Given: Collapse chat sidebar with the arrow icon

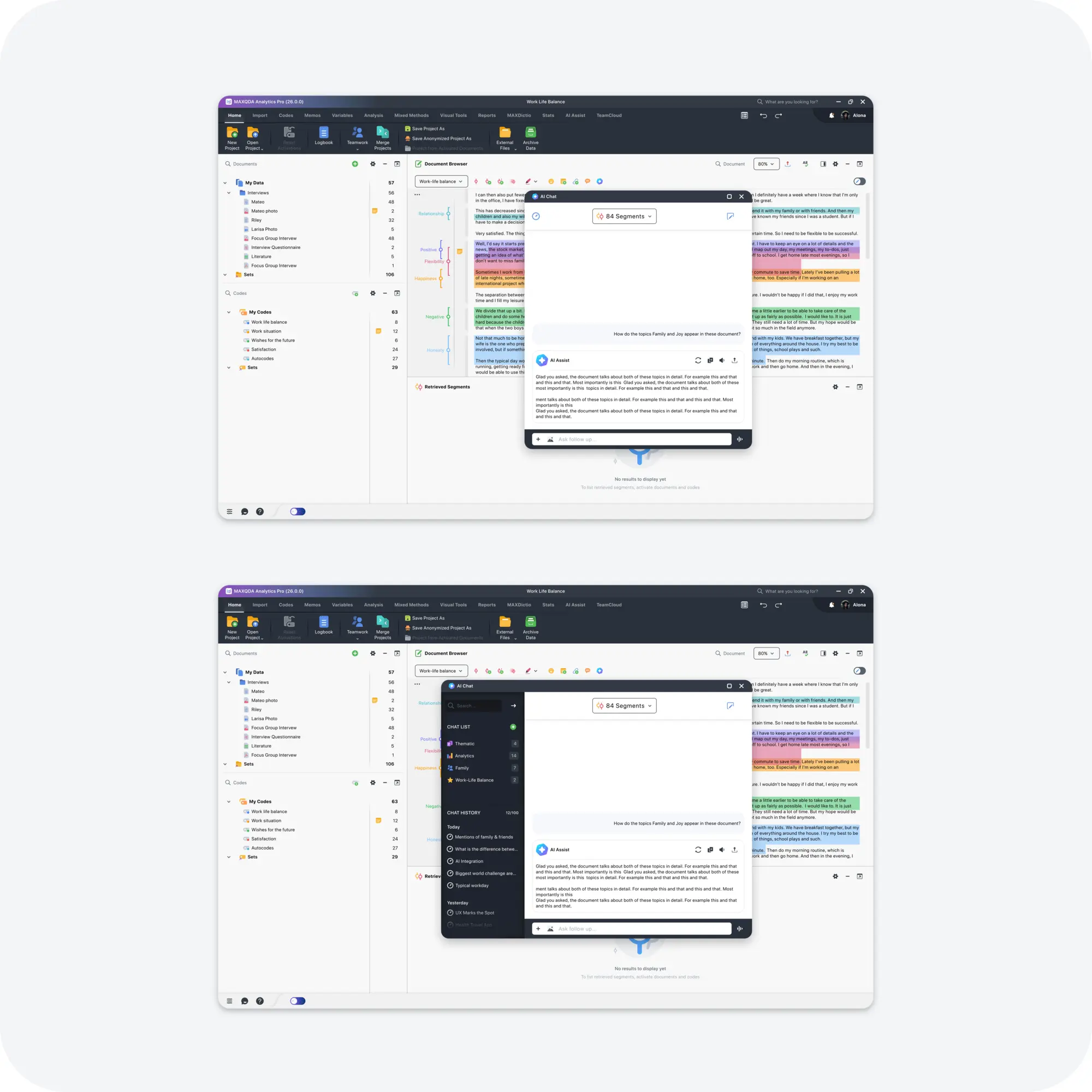Looking at the screenshot, I should pyautogui.click(x=513, y=705).
